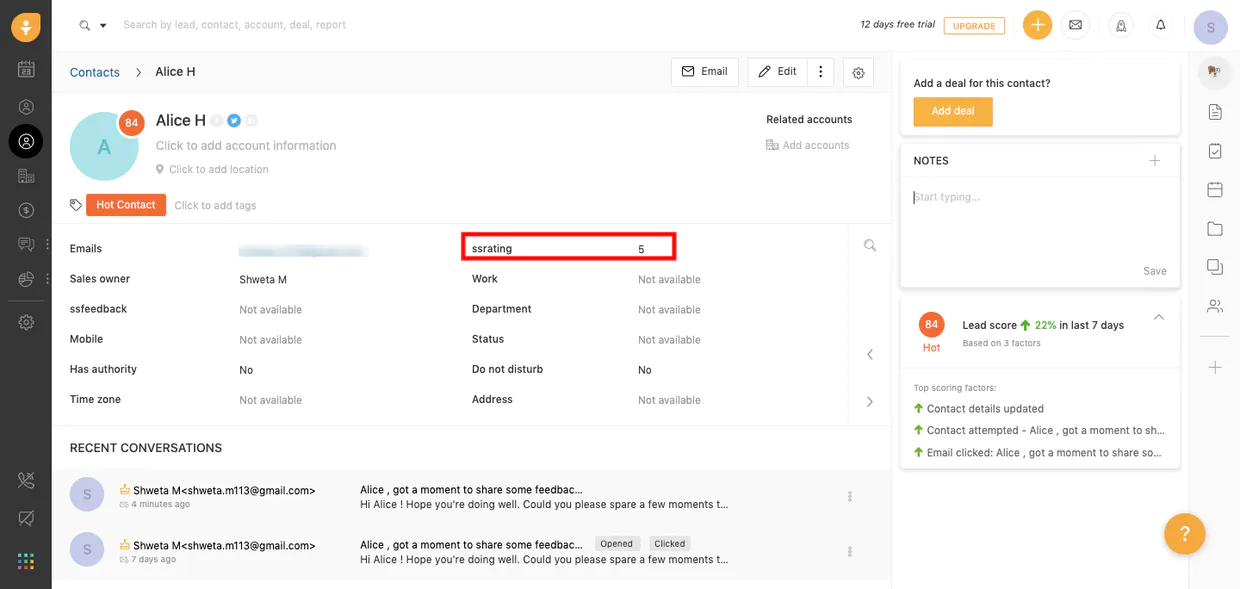This screenshot has width=1240, height=589.
Task: Click the Add deal button
Action: tap(952, 111)
